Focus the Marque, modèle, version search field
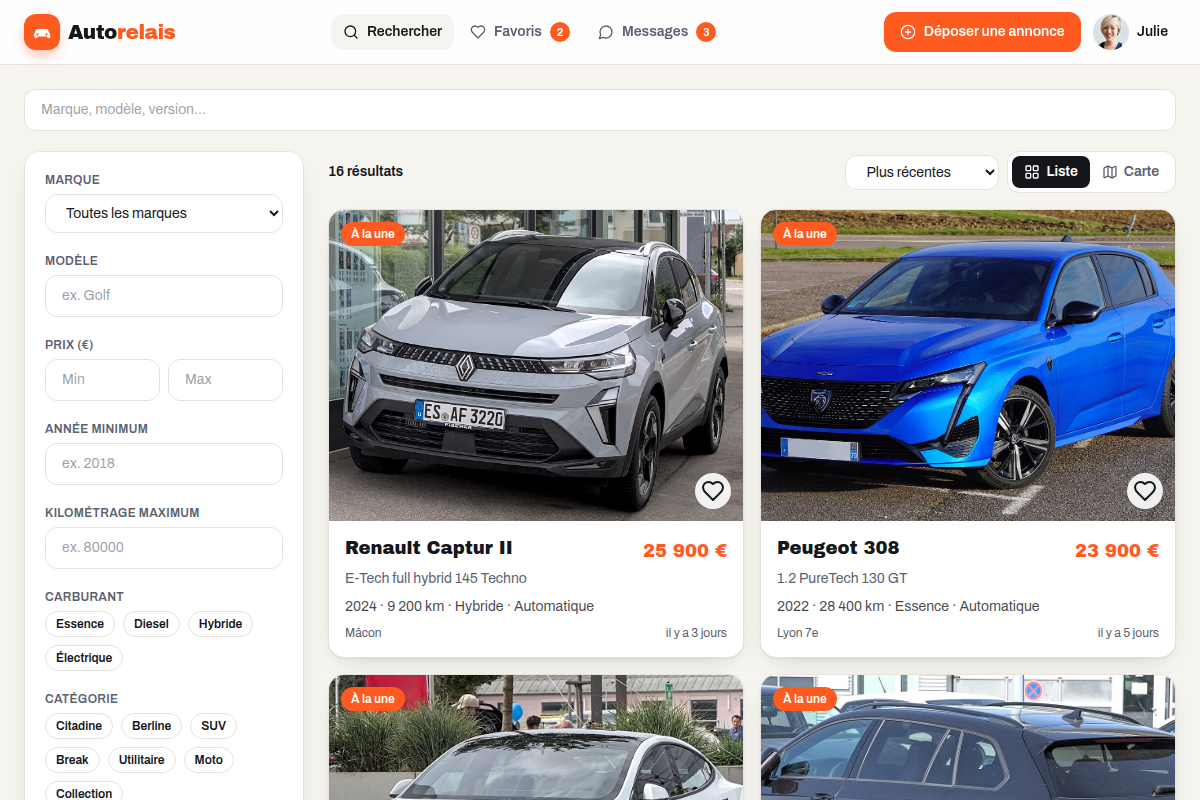The image size is (1200, 800). (600, 110)
